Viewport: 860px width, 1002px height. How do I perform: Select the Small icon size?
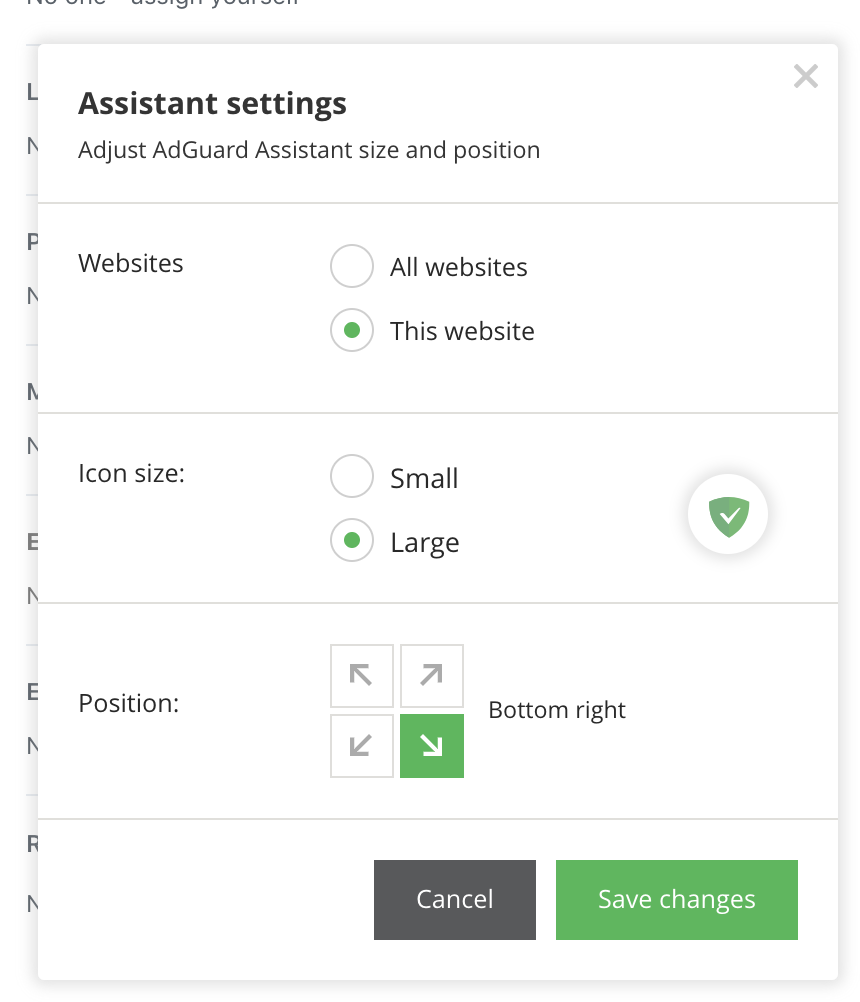[x=351, y=476]
